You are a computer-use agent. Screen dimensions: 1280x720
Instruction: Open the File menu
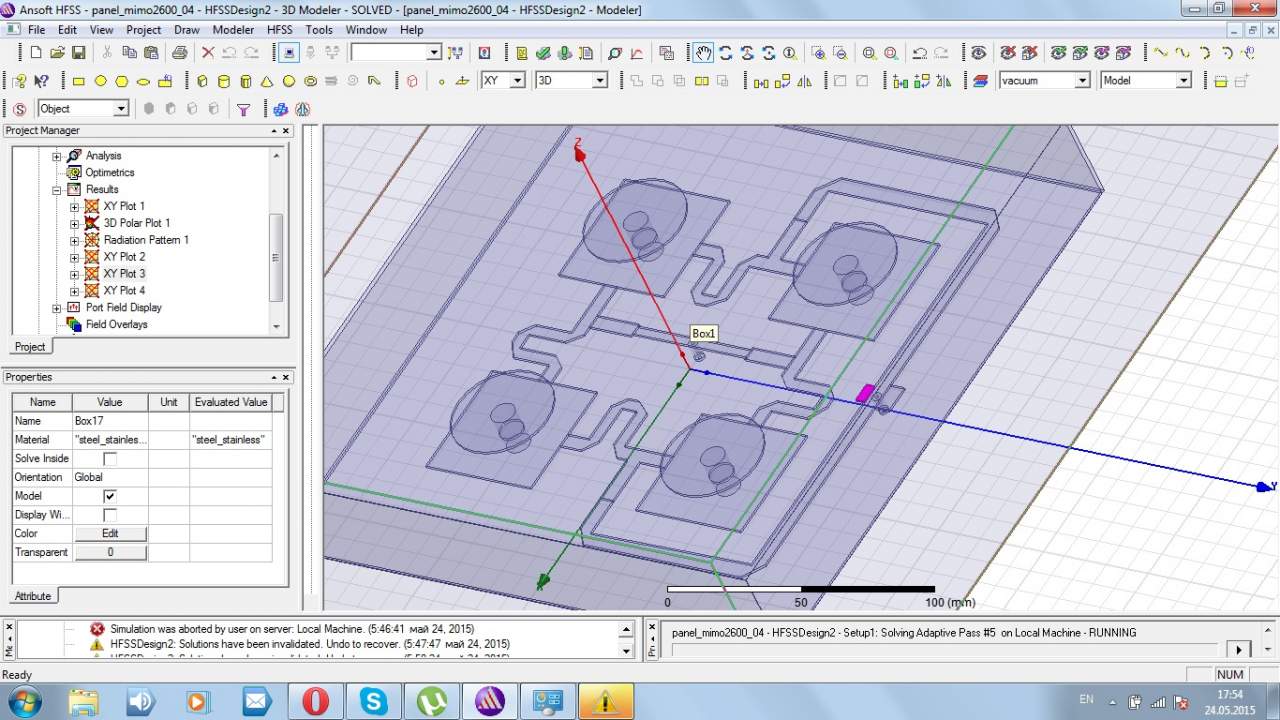36,30
